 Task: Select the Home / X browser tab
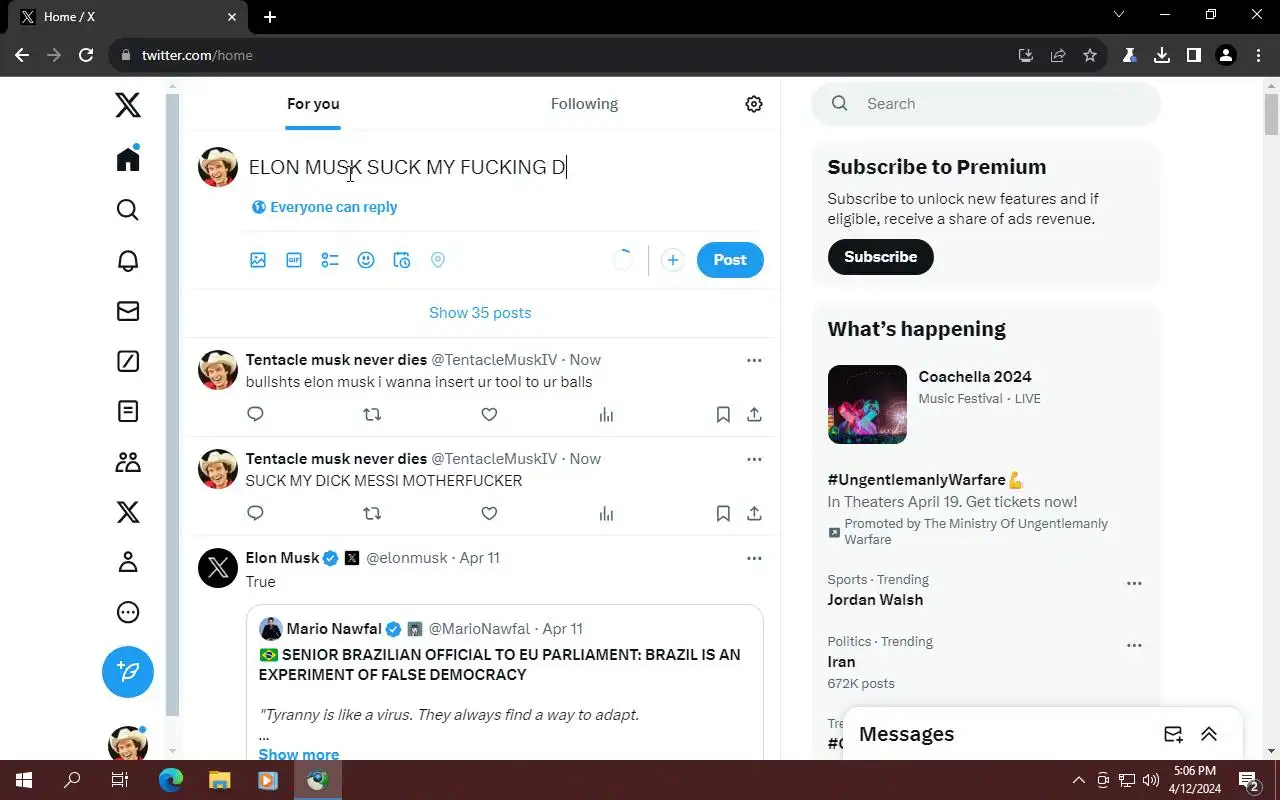point(129,17)
